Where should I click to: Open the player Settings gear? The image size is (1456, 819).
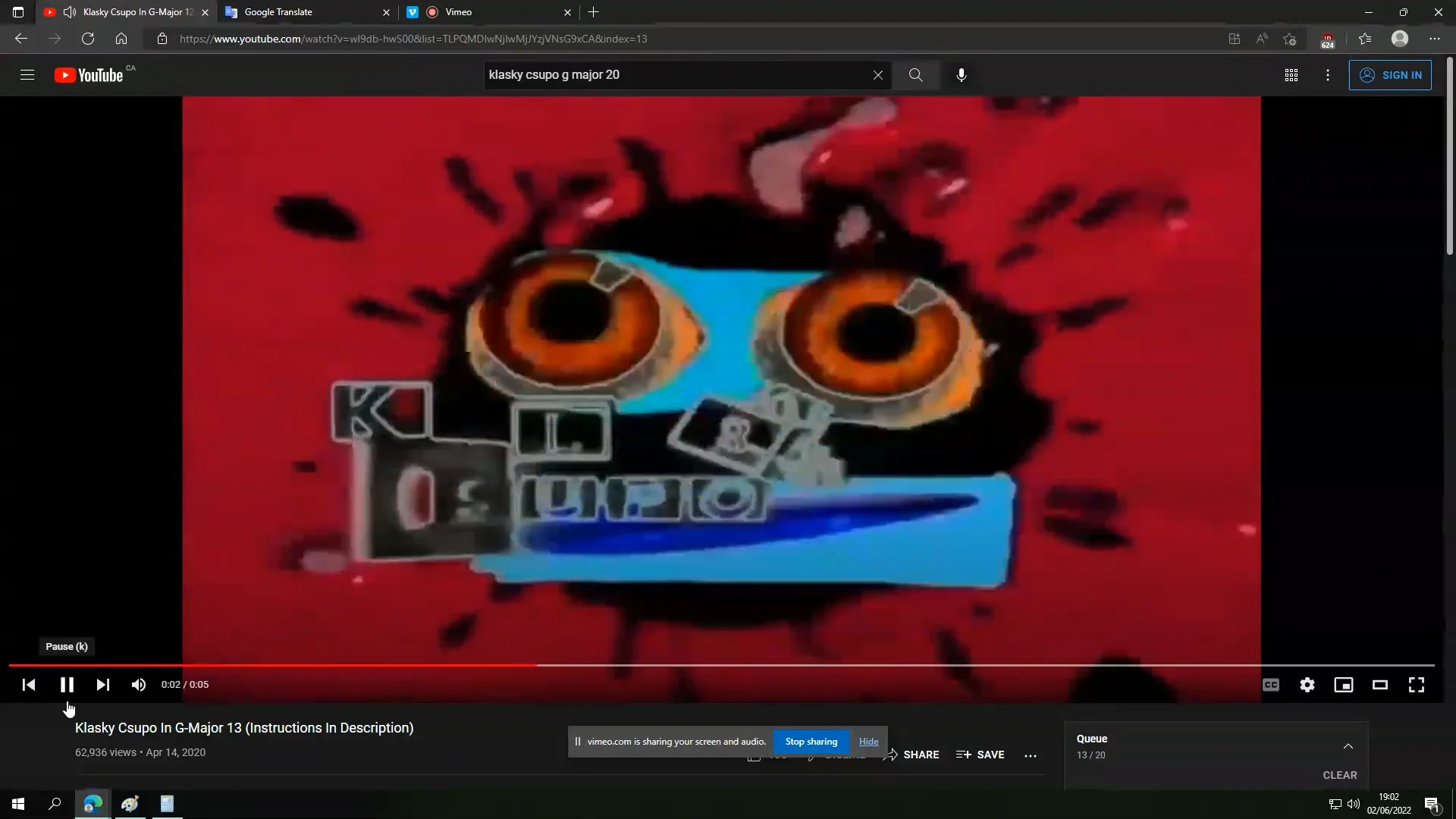tap(1307, 684)
